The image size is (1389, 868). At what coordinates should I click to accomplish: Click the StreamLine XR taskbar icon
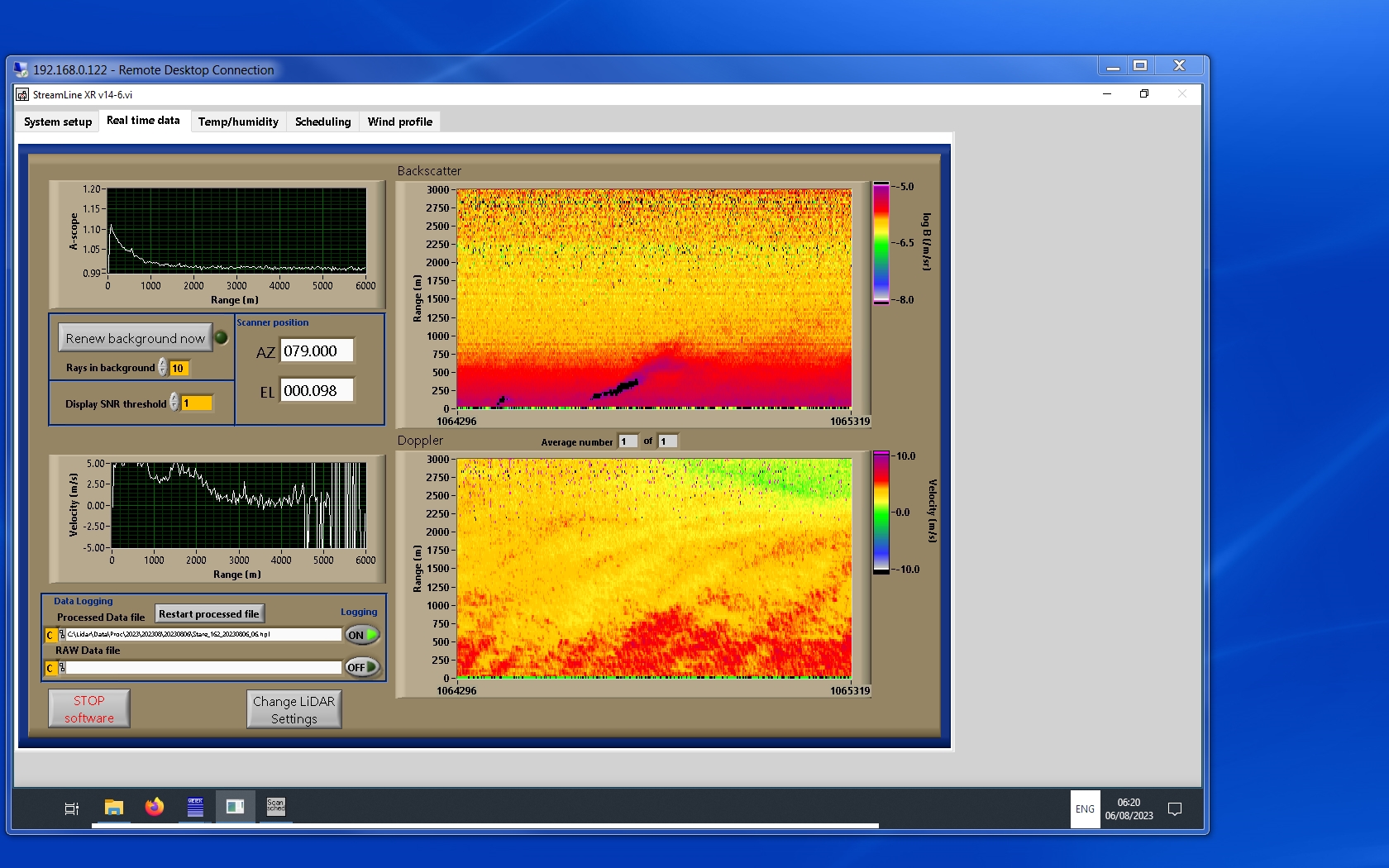click(235, 808)
